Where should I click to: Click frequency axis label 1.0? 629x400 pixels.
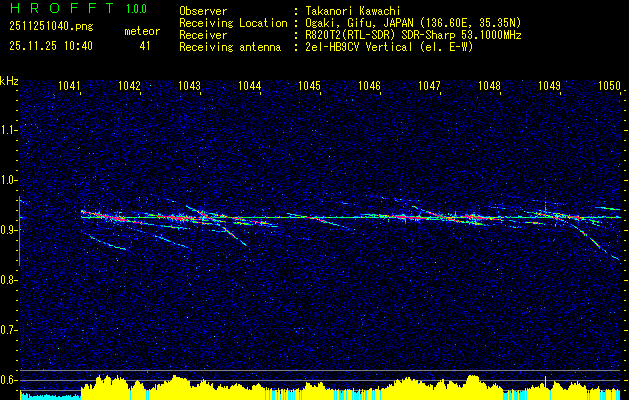tap(8, 180)
